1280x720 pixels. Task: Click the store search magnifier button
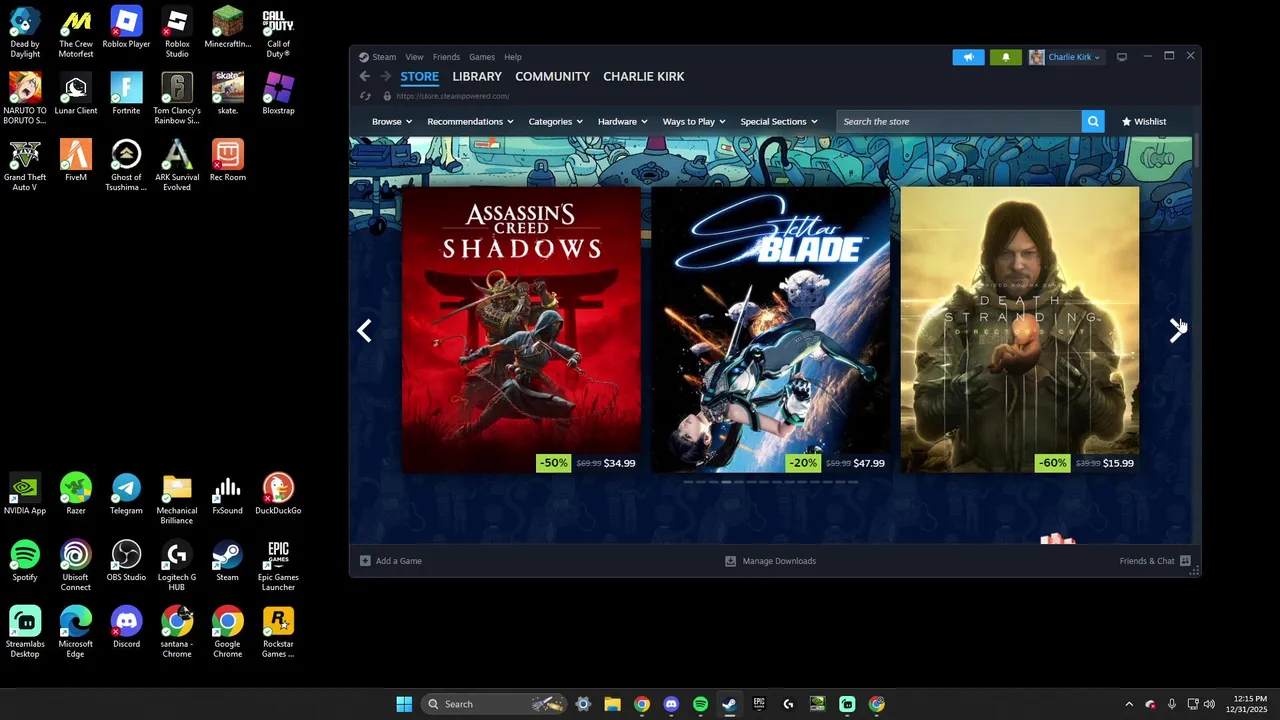coord(1093,121)
